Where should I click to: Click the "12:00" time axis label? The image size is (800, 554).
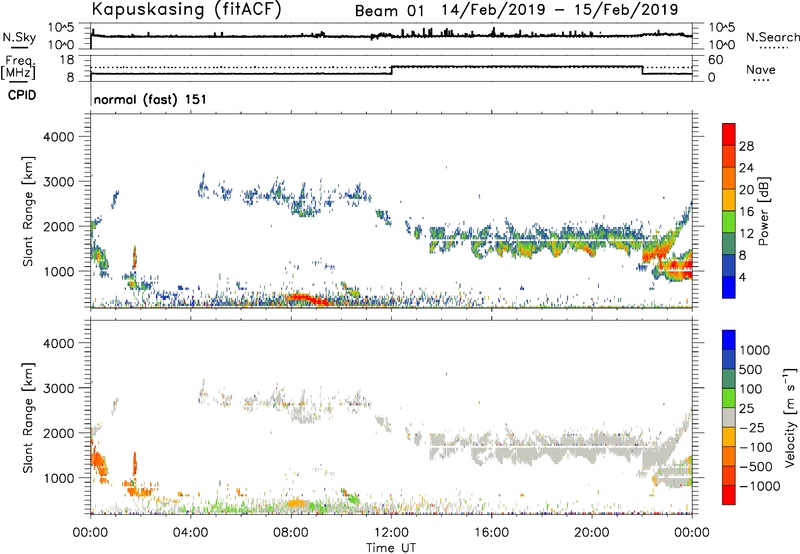point(391,533)
